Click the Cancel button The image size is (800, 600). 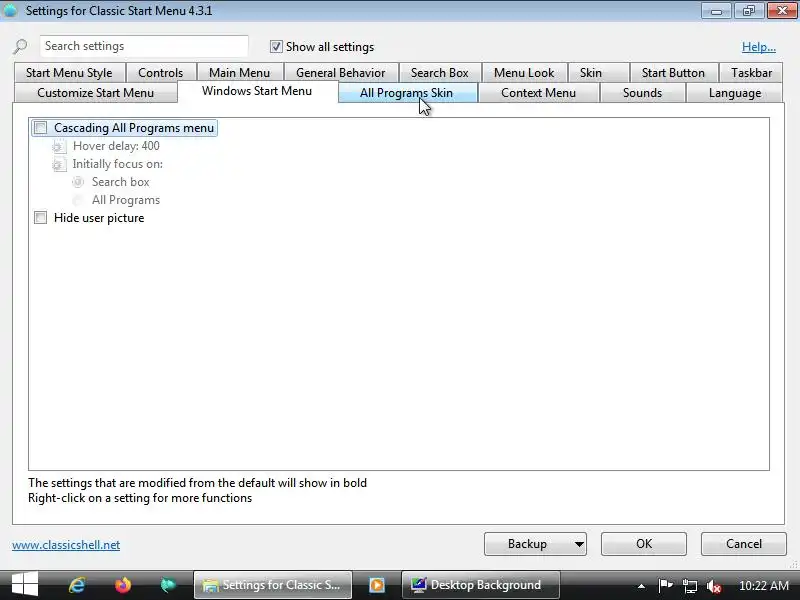(x=743, y=544)
